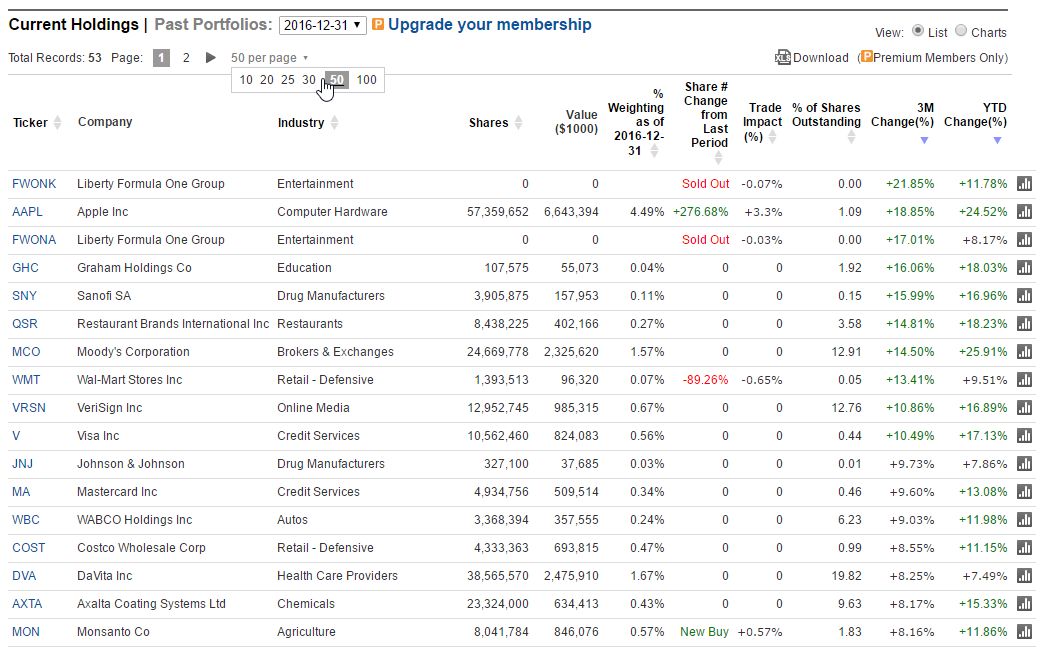Sort by Industry column arrows
Viewport: 1045px width, 647px height.
click(x=335, y=123)
